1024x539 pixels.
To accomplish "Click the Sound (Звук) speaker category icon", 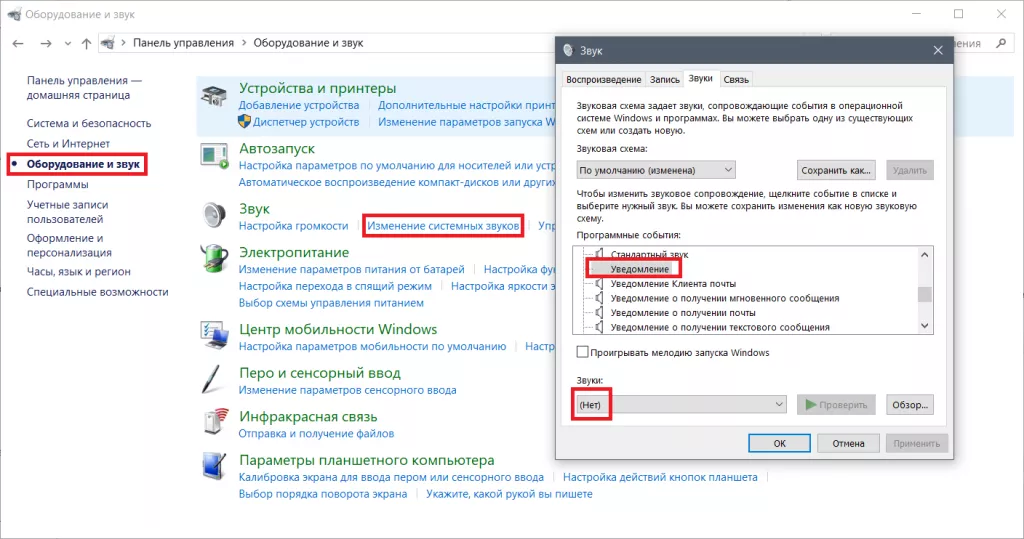I will pyautogui.click(x=214, y=215).
